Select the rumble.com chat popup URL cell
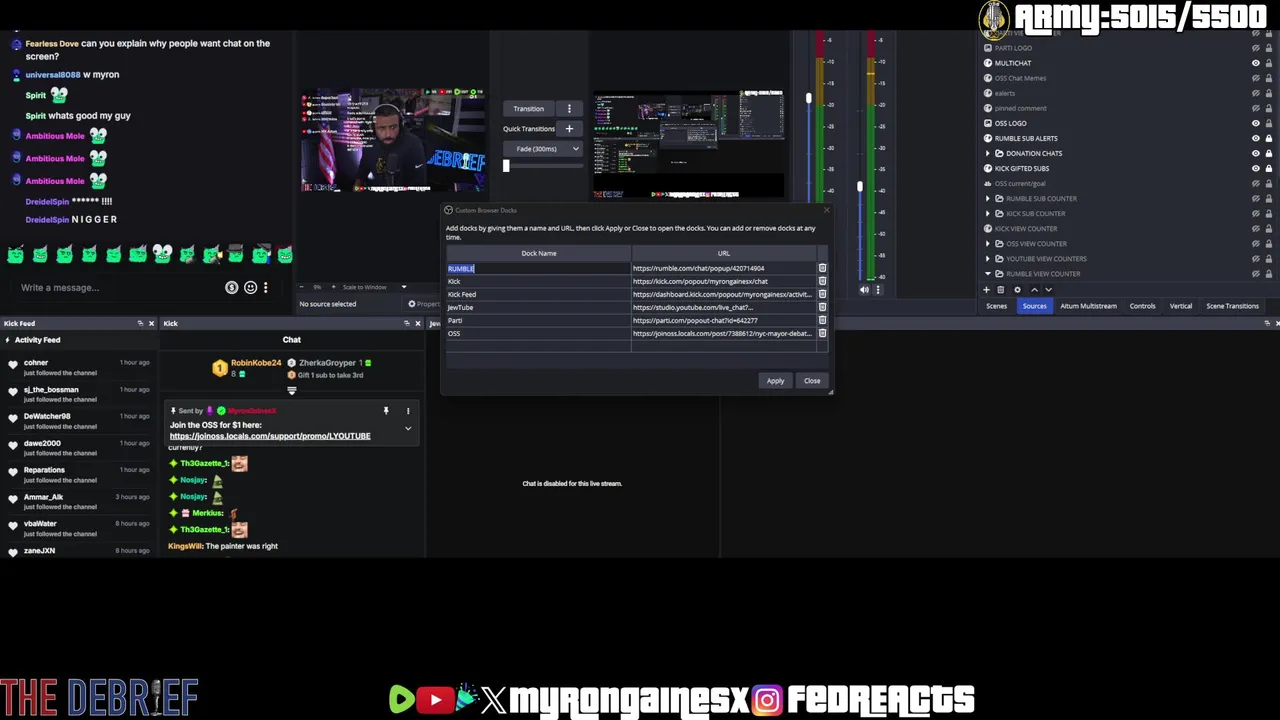 pyautogui.click(x=724, y=268)
